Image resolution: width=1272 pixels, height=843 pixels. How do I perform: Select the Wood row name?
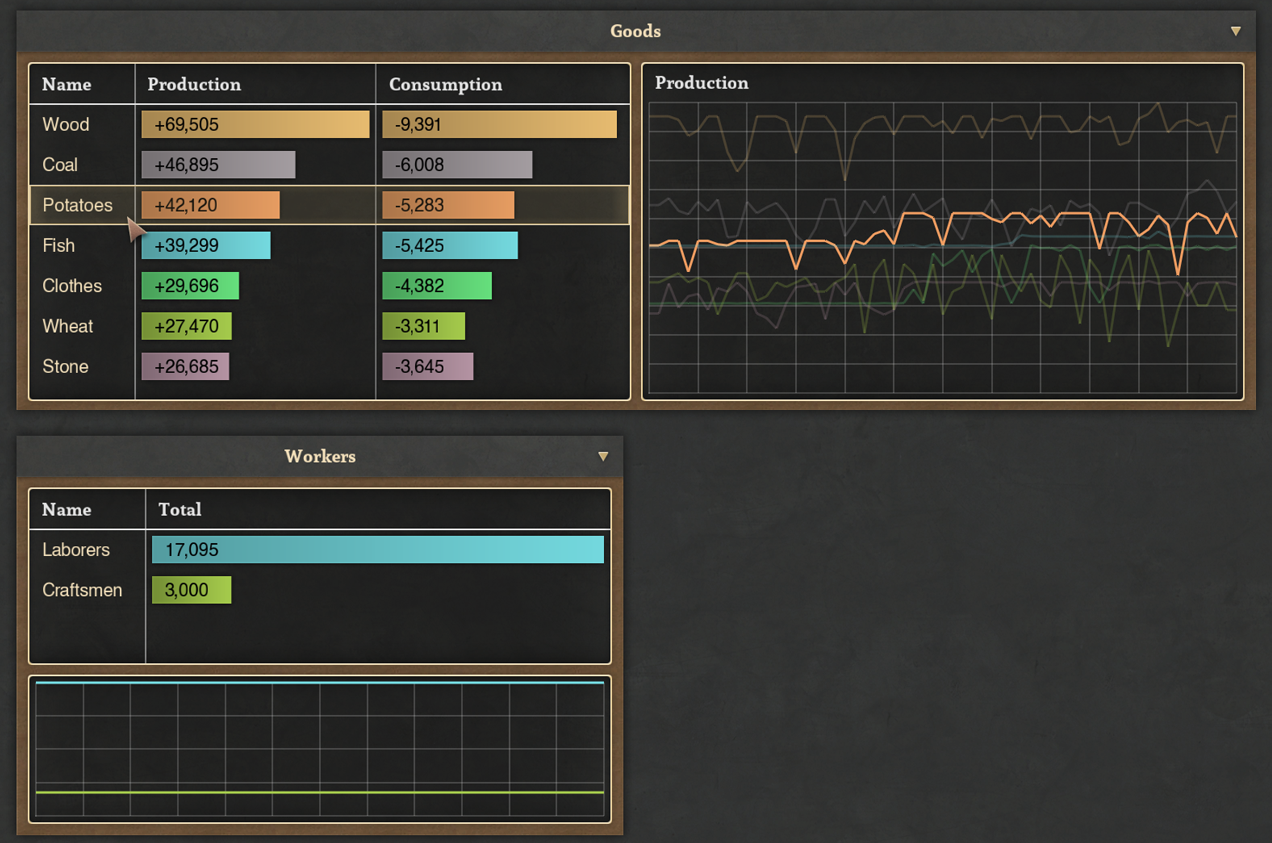[x=66, y=125]
